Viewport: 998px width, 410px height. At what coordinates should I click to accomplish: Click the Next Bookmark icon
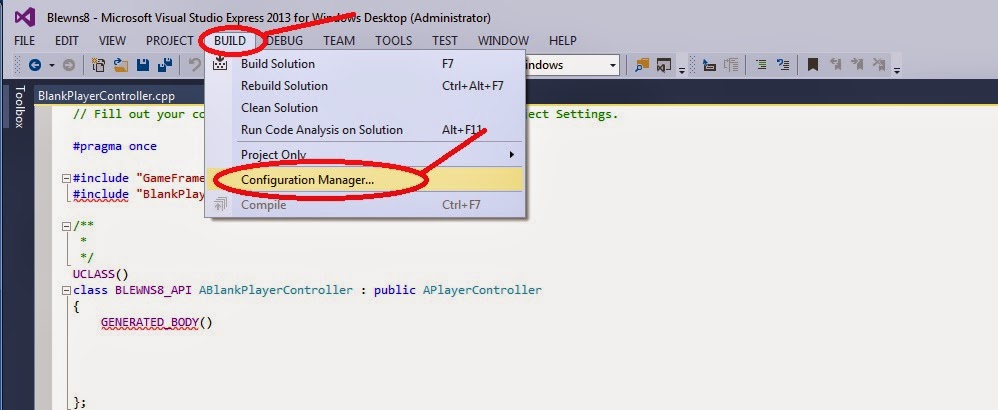pos(857,64)
